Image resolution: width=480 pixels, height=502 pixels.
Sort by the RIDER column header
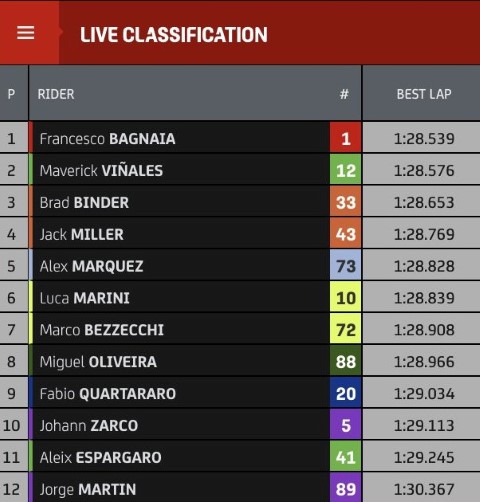pyautogui.click(x=56, y=94)
